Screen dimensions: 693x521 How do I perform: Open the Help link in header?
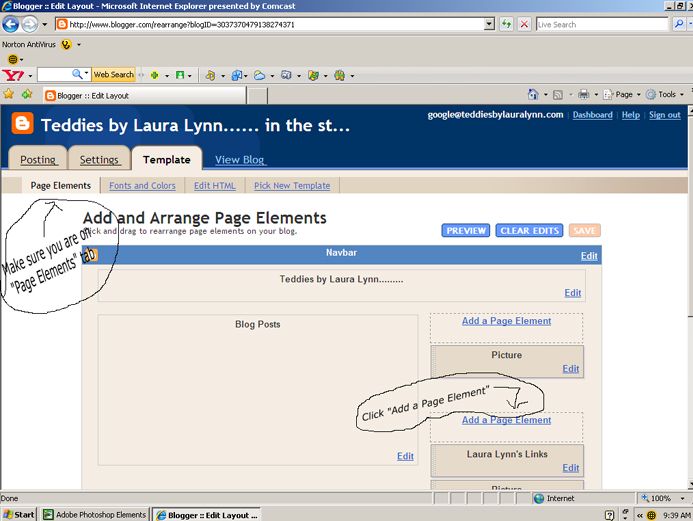pyautogui.click(x=631, y=115)
